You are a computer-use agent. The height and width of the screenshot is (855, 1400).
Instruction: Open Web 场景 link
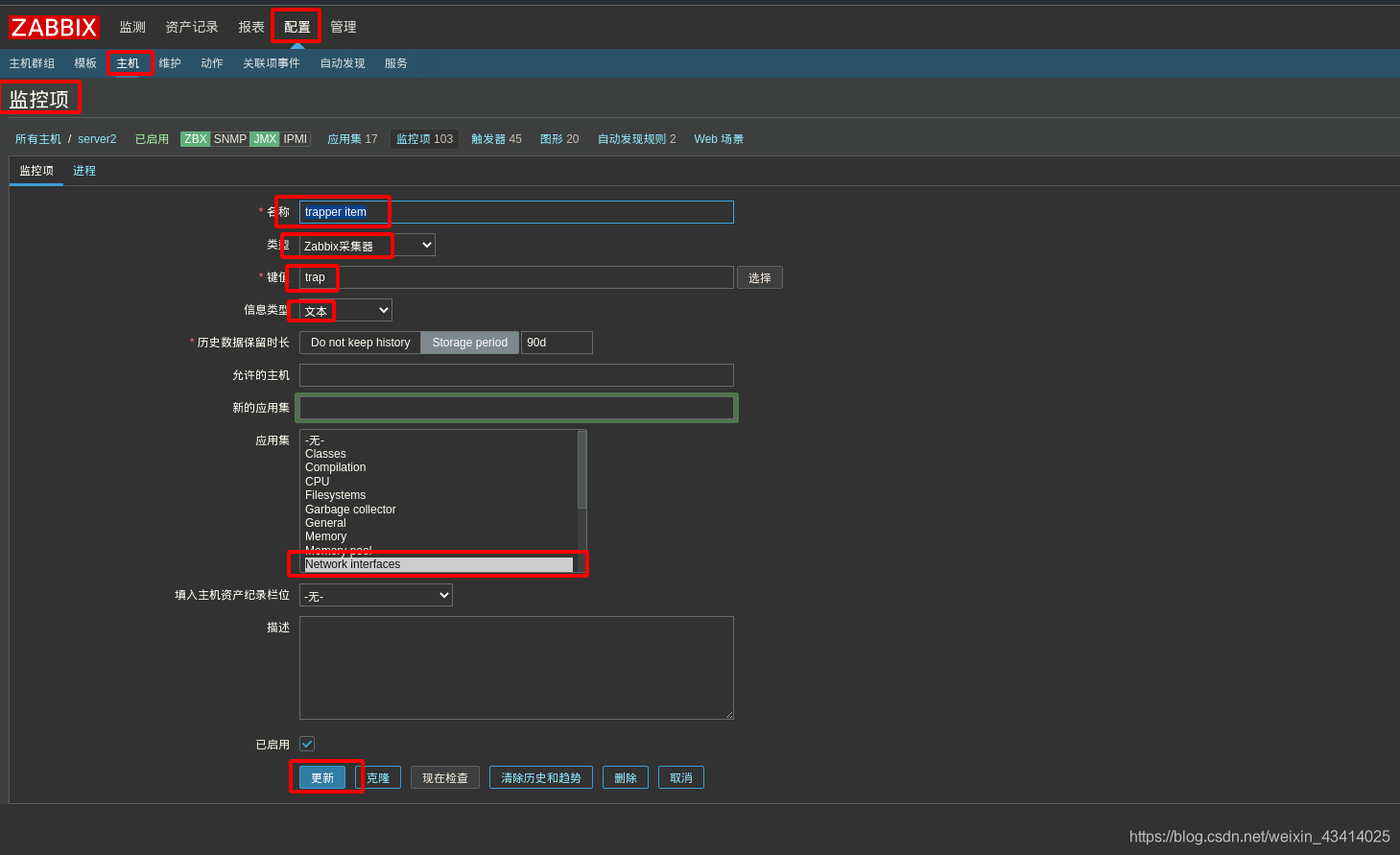(x=719, y=139)
